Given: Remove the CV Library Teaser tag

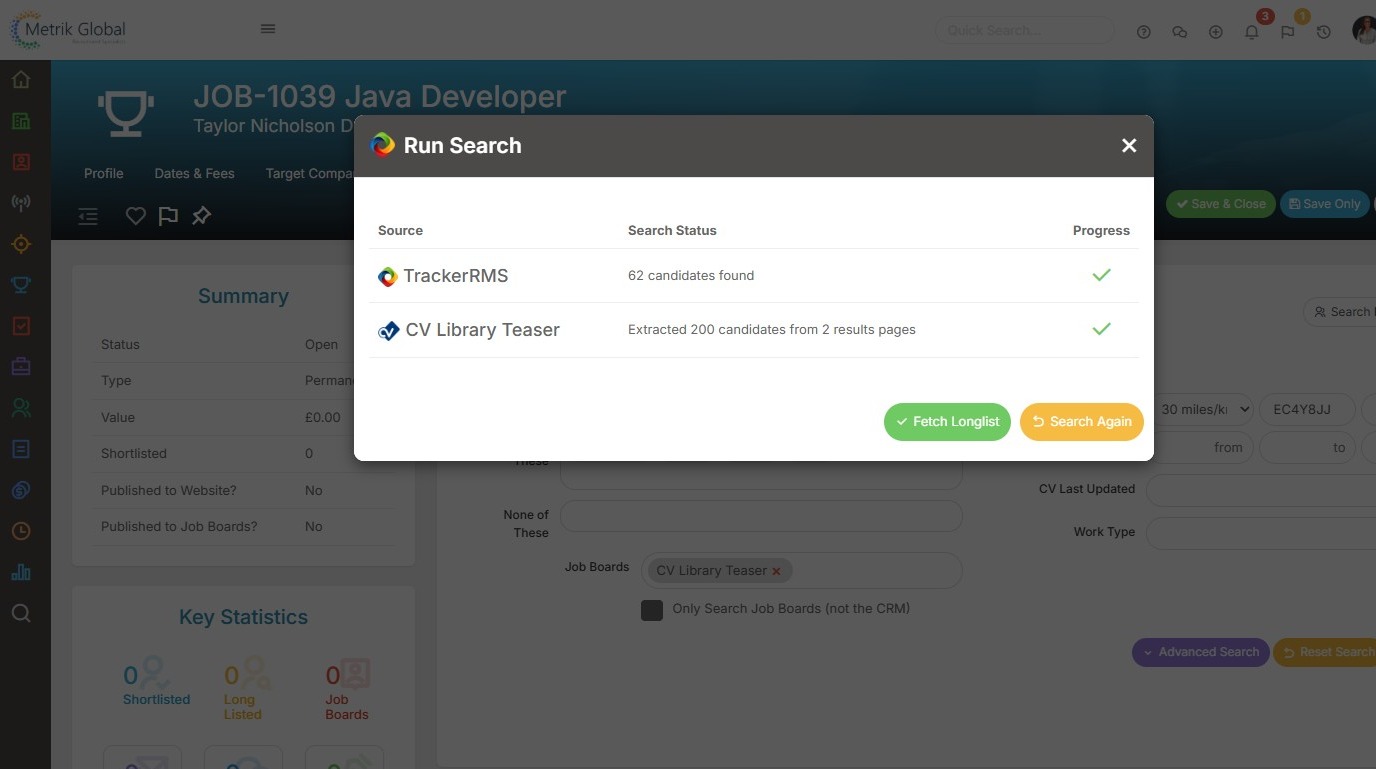Looking at the screenshot, I should (776, 571).
